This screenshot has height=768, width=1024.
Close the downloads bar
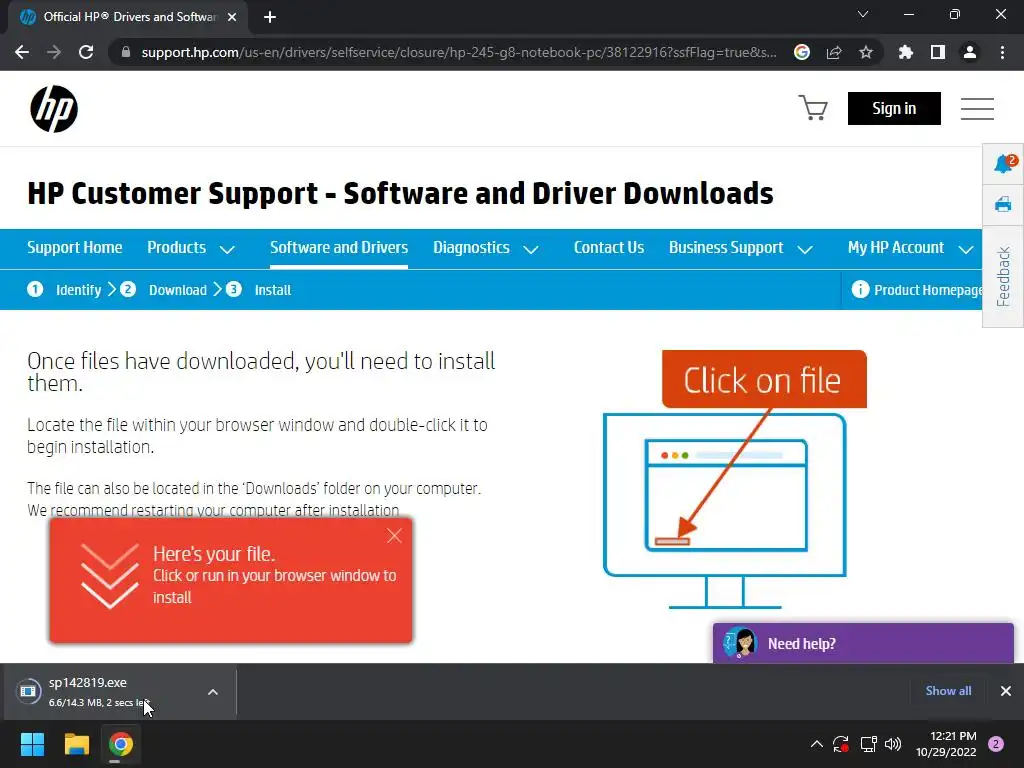(x=1006, y=690)
